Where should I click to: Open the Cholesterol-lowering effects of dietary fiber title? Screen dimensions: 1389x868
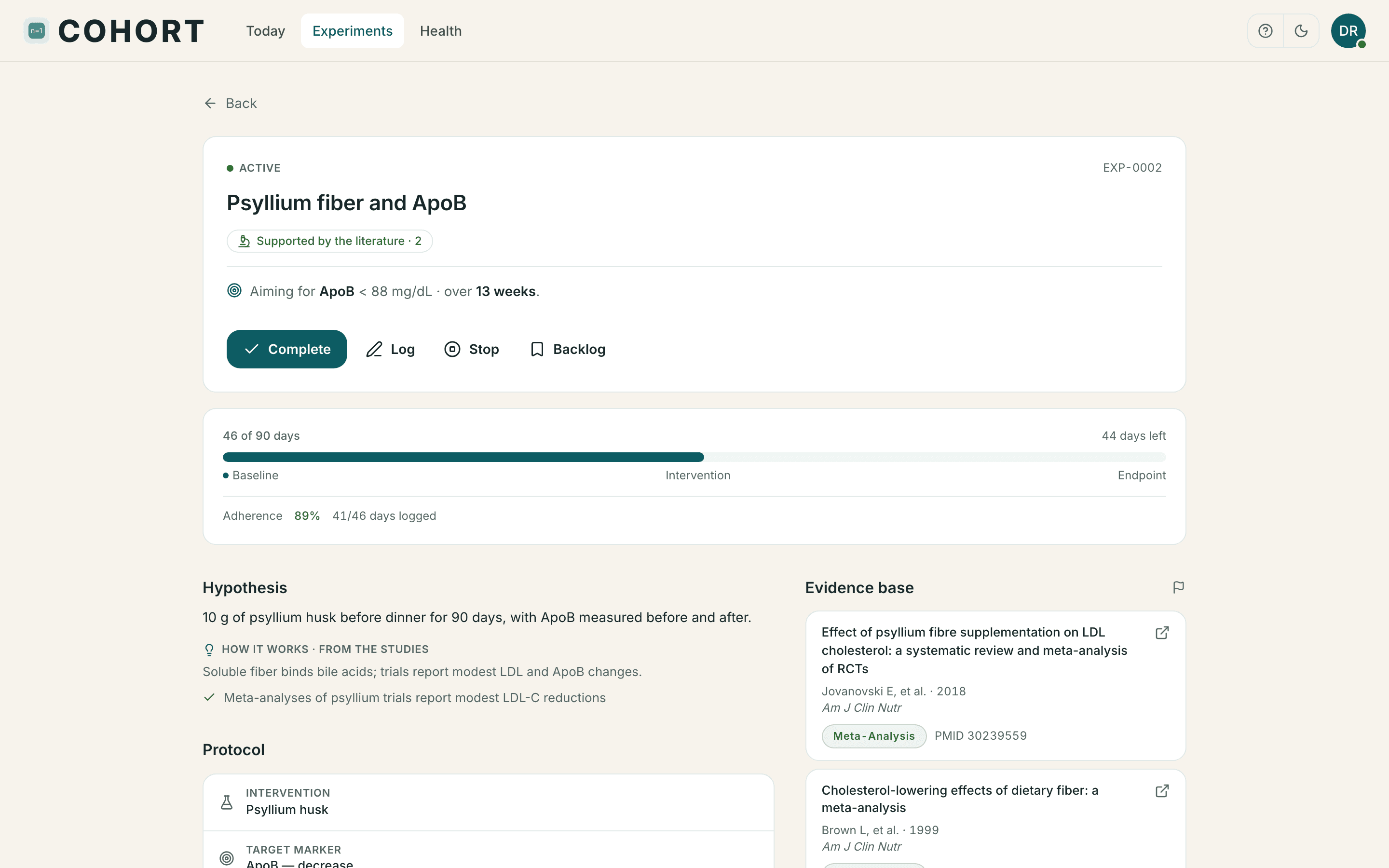click(960, 799)
